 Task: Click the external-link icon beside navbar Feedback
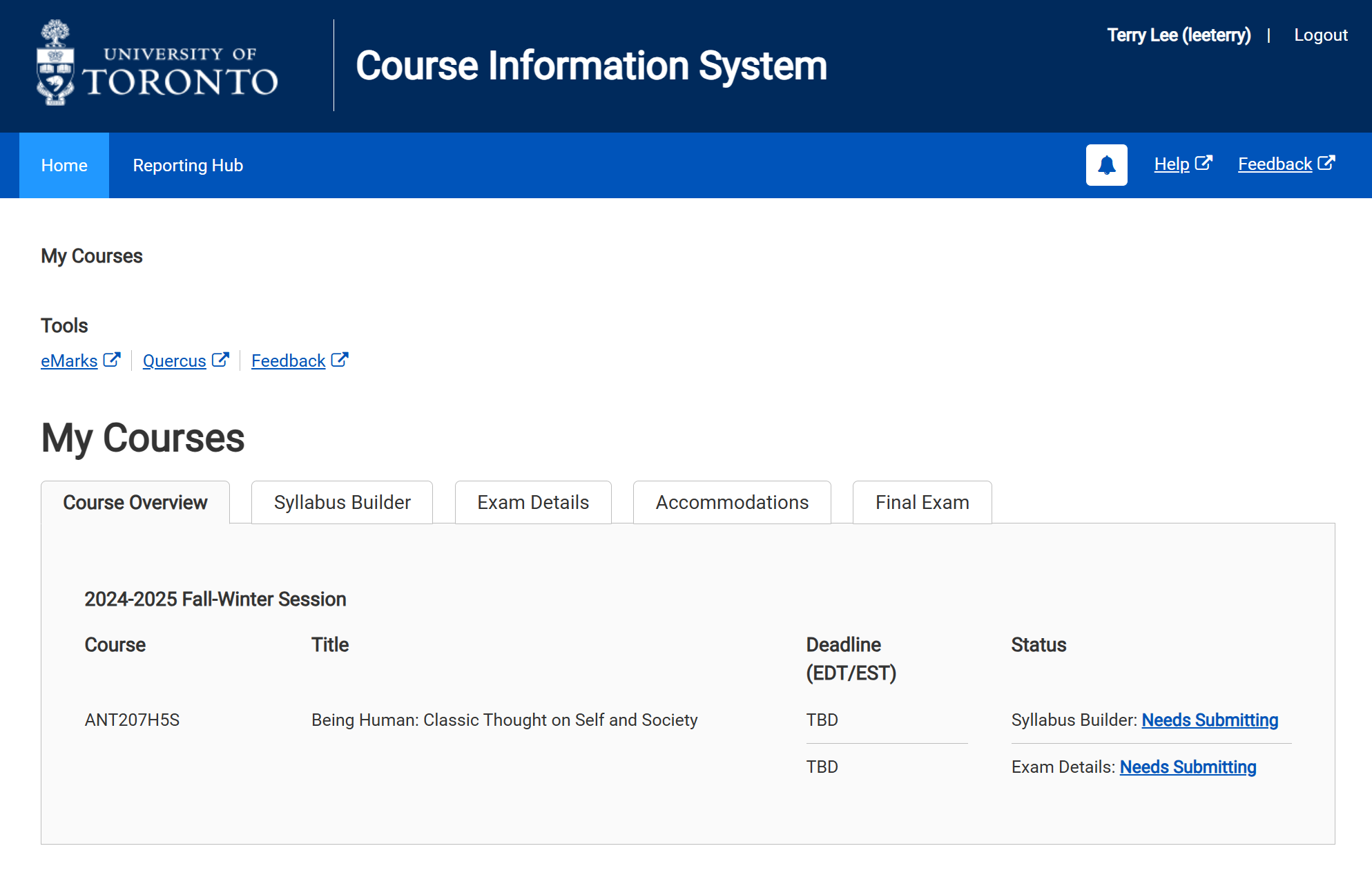coord(1326,162)
